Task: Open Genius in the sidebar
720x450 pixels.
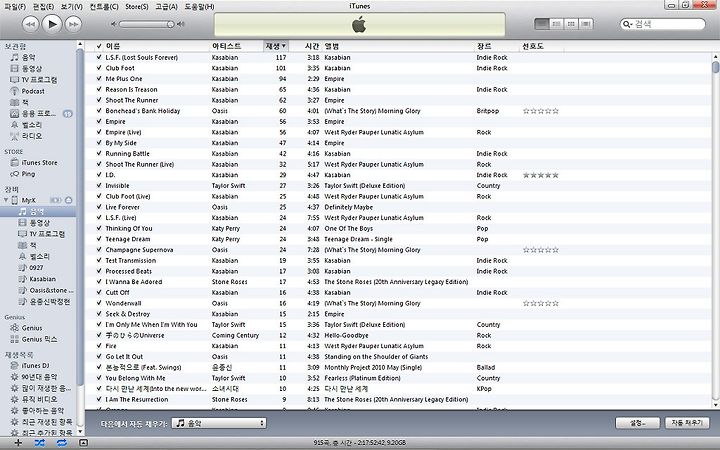Action: [x=32, y=328]
